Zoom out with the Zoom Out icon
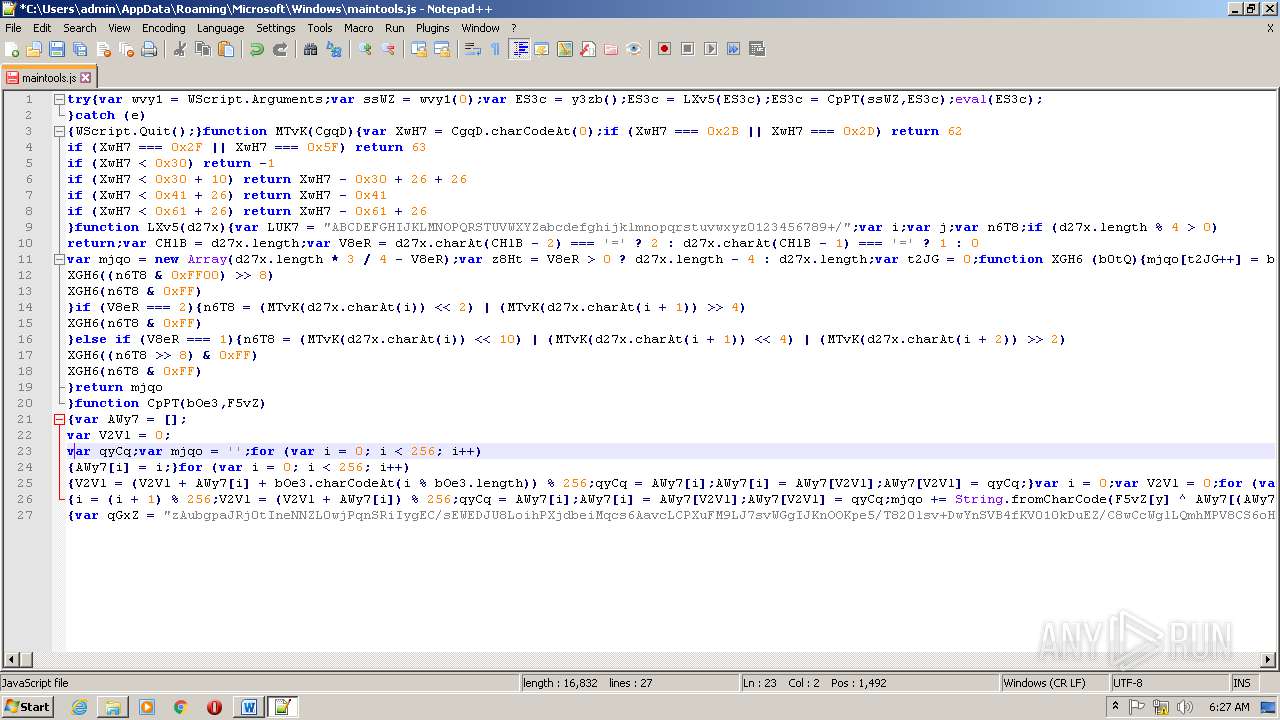1280x720 pixels. [x=388, y=49]
